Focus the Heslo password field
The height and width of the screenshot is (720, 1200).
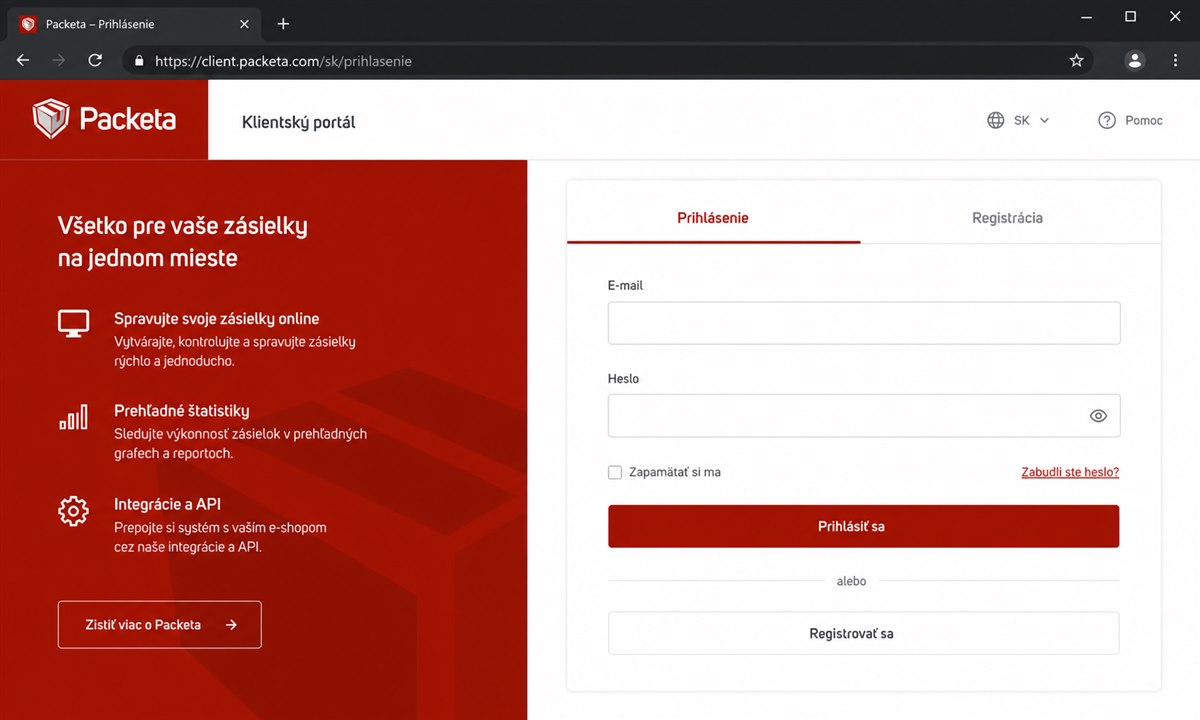[864, 416]
